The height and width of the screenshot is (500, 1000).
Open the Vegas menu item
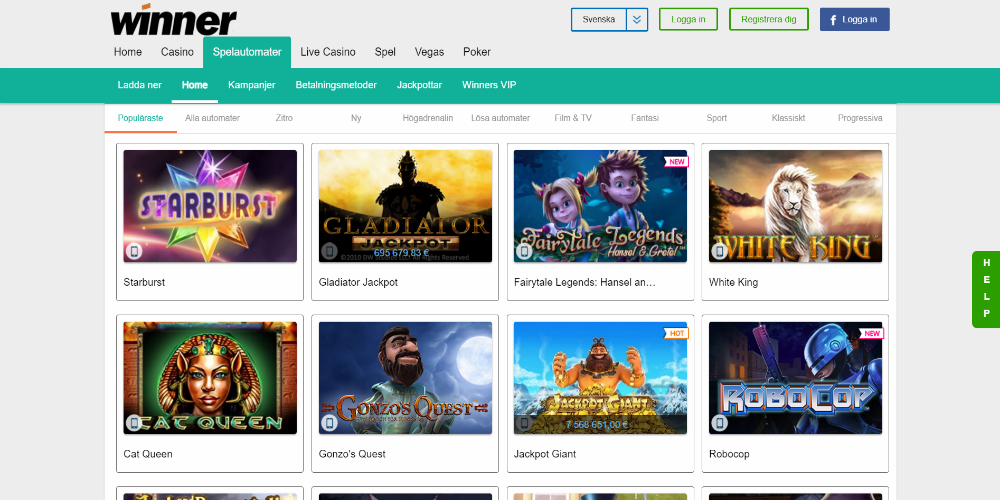429,52
